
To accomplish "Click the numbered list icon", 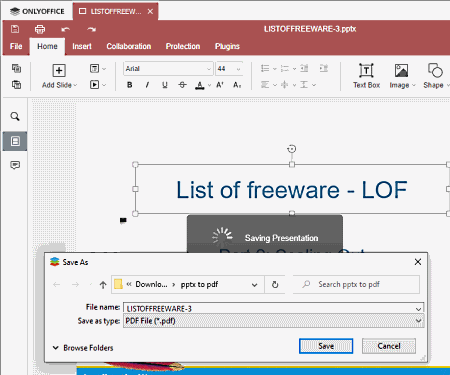I will (x=285, y=68).
